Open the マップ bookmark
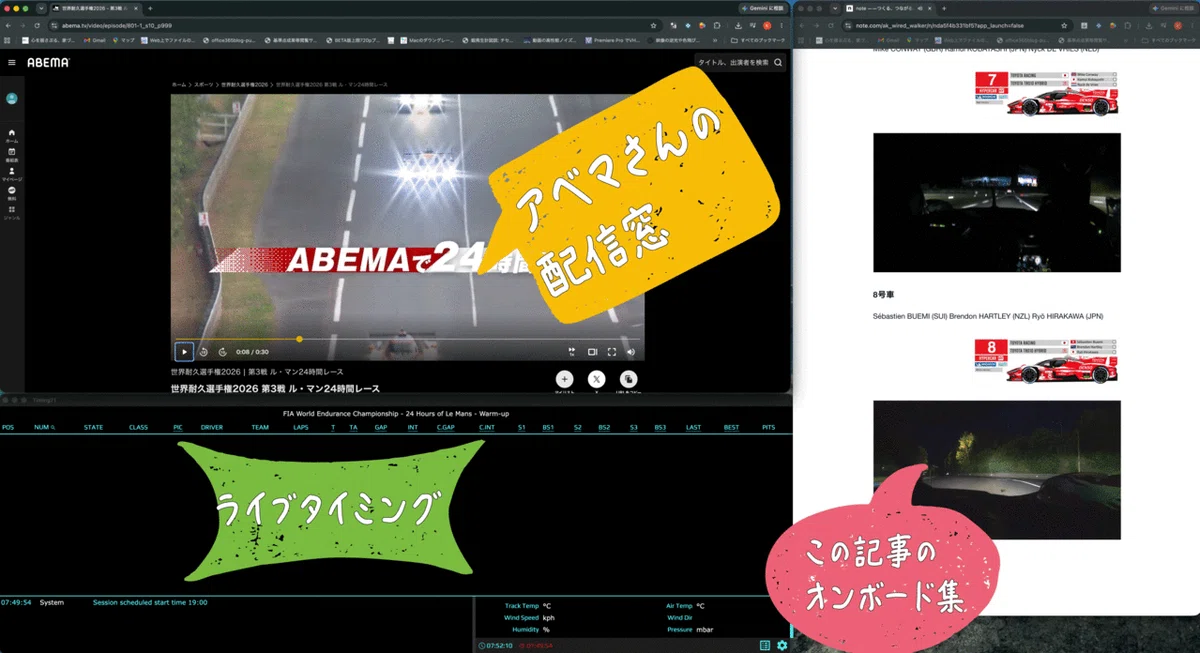This screenshot has width=1200, height=653. [125, 40]
